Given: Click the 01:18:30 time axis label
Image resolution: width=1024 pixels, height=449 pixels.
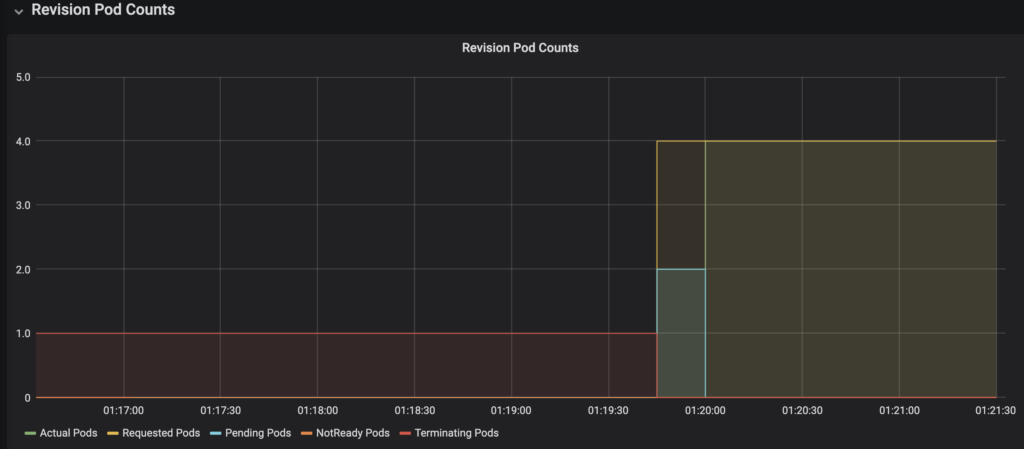Looking at the screenshot, I should click(414, 410).
